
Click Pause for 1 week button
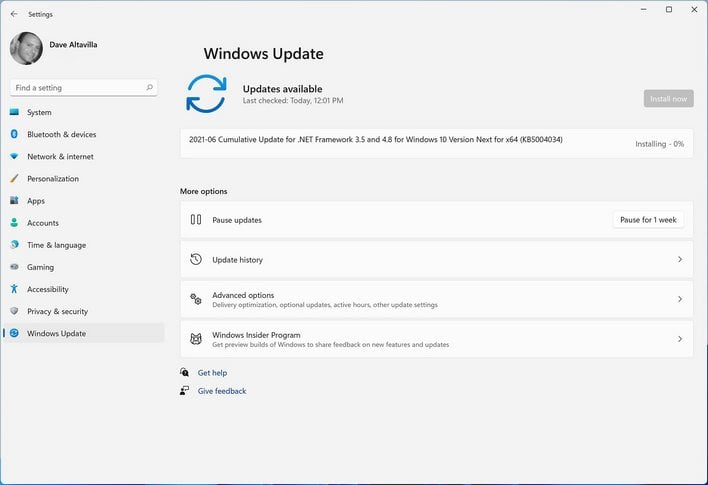648,220
